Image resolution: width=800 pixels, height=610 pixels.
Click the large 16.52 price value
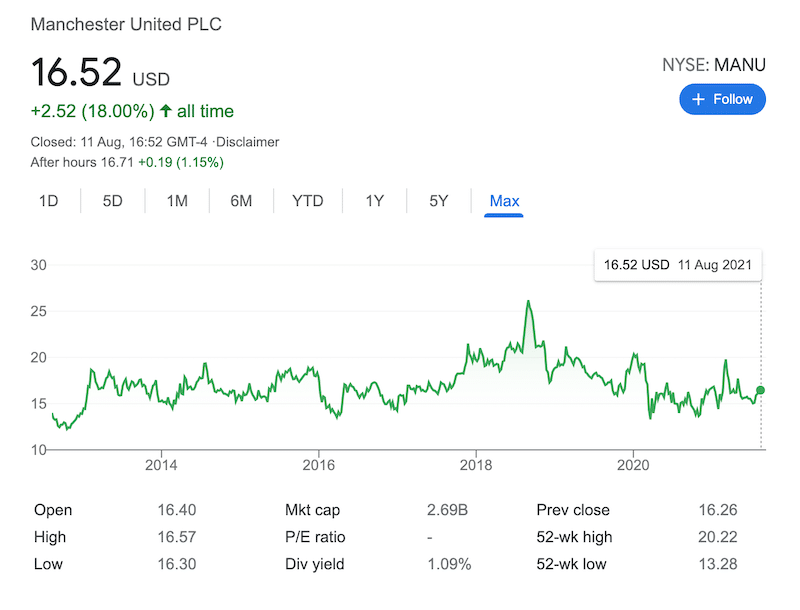(x=77, y=72)
